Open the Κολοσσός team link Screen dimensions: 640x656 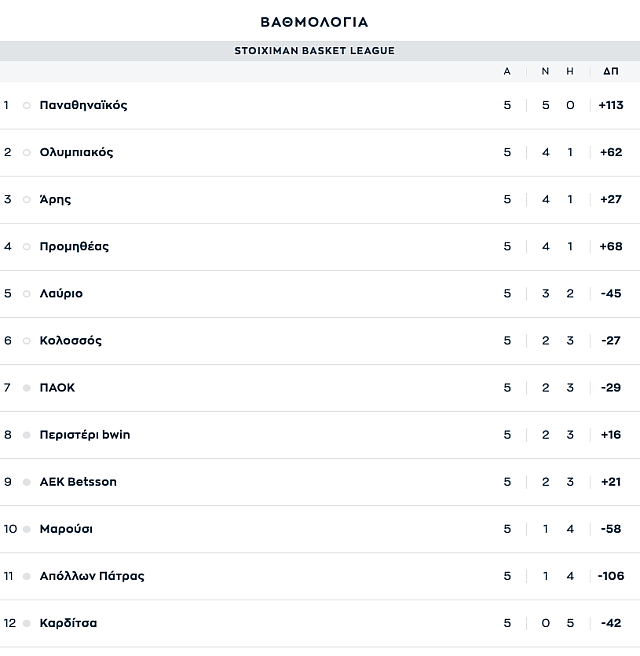[x=70, y=341]
